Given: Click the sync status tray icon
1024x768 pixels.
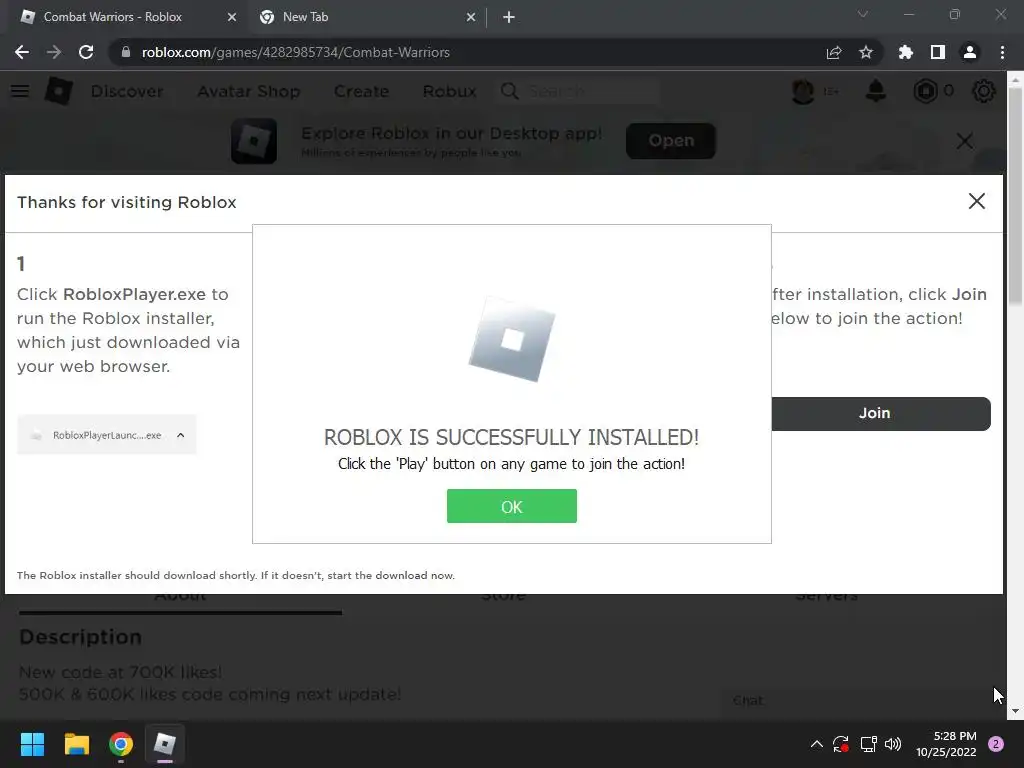Looking at the screenshot, I should [x=840, y=744].
